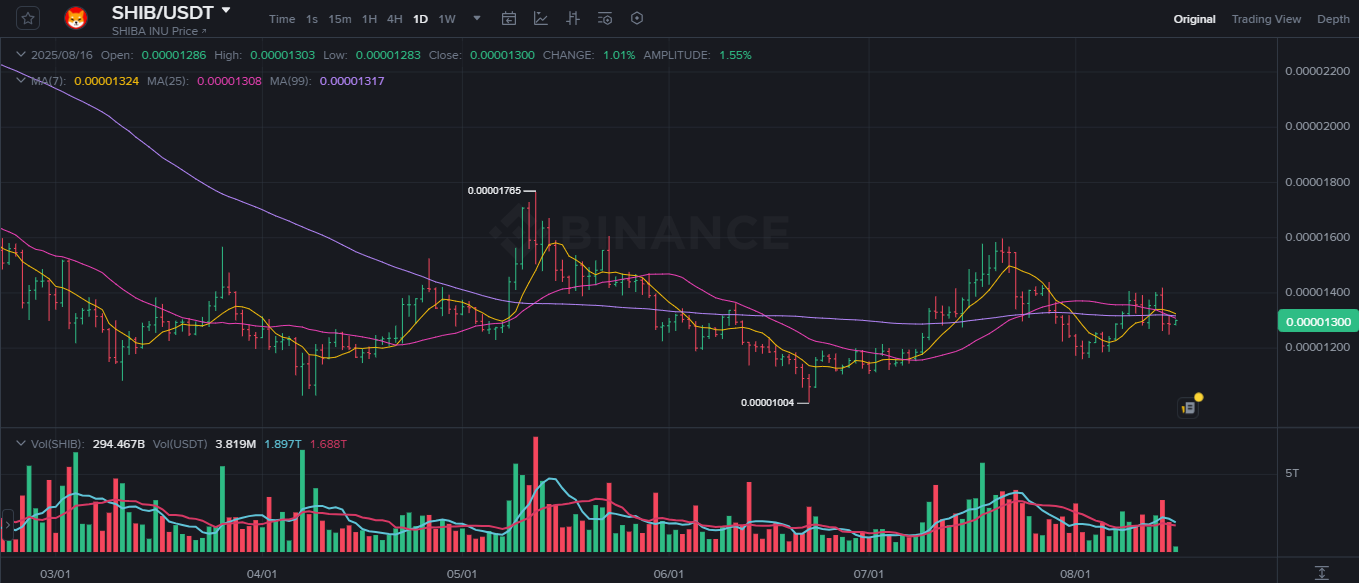The height and width of the screenshot is (583, 1359).
Task: Click the 0.00001800 price axis label
Action: pyautogui.click(x=1318, y=182)
